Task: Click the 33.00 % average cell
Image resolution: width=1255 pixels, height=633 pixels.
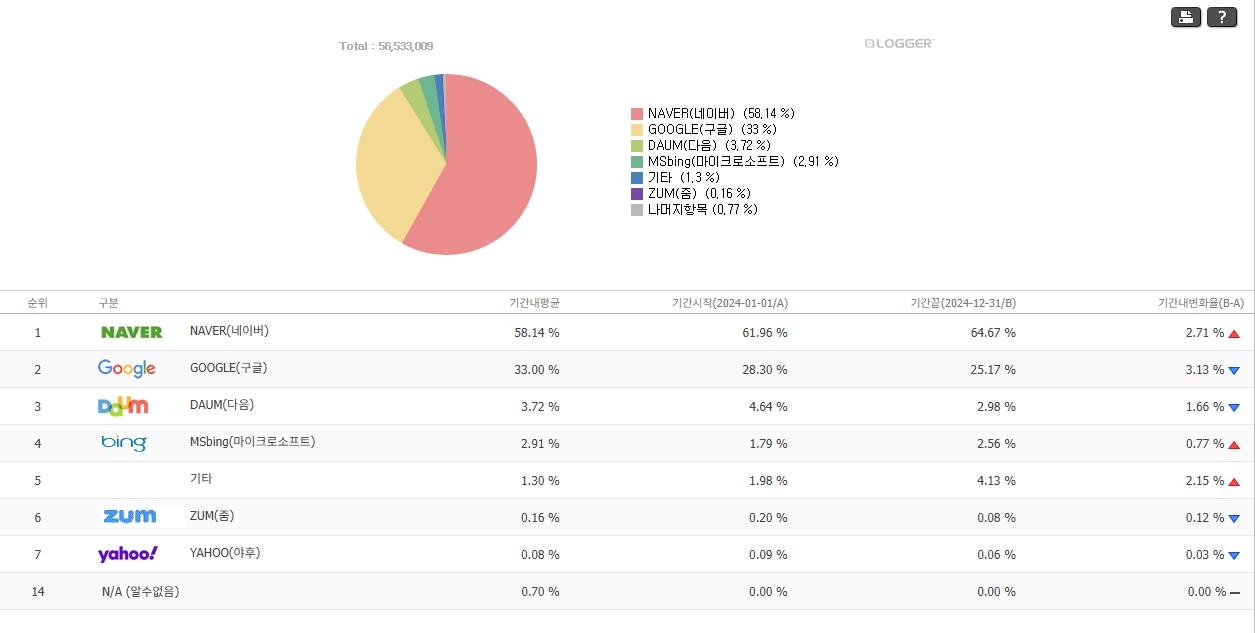Action: tap(537, 370)
